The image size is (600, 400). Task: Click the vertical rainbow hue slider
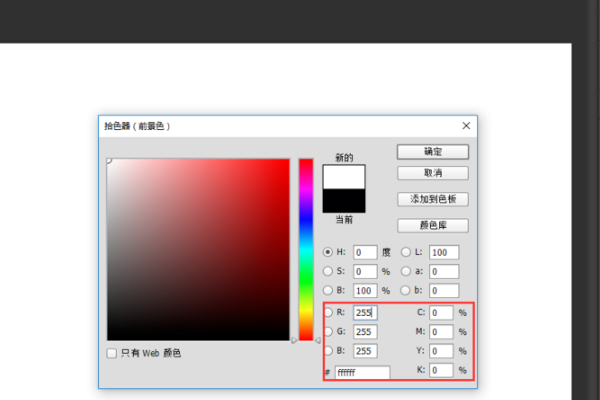(306, 249)
